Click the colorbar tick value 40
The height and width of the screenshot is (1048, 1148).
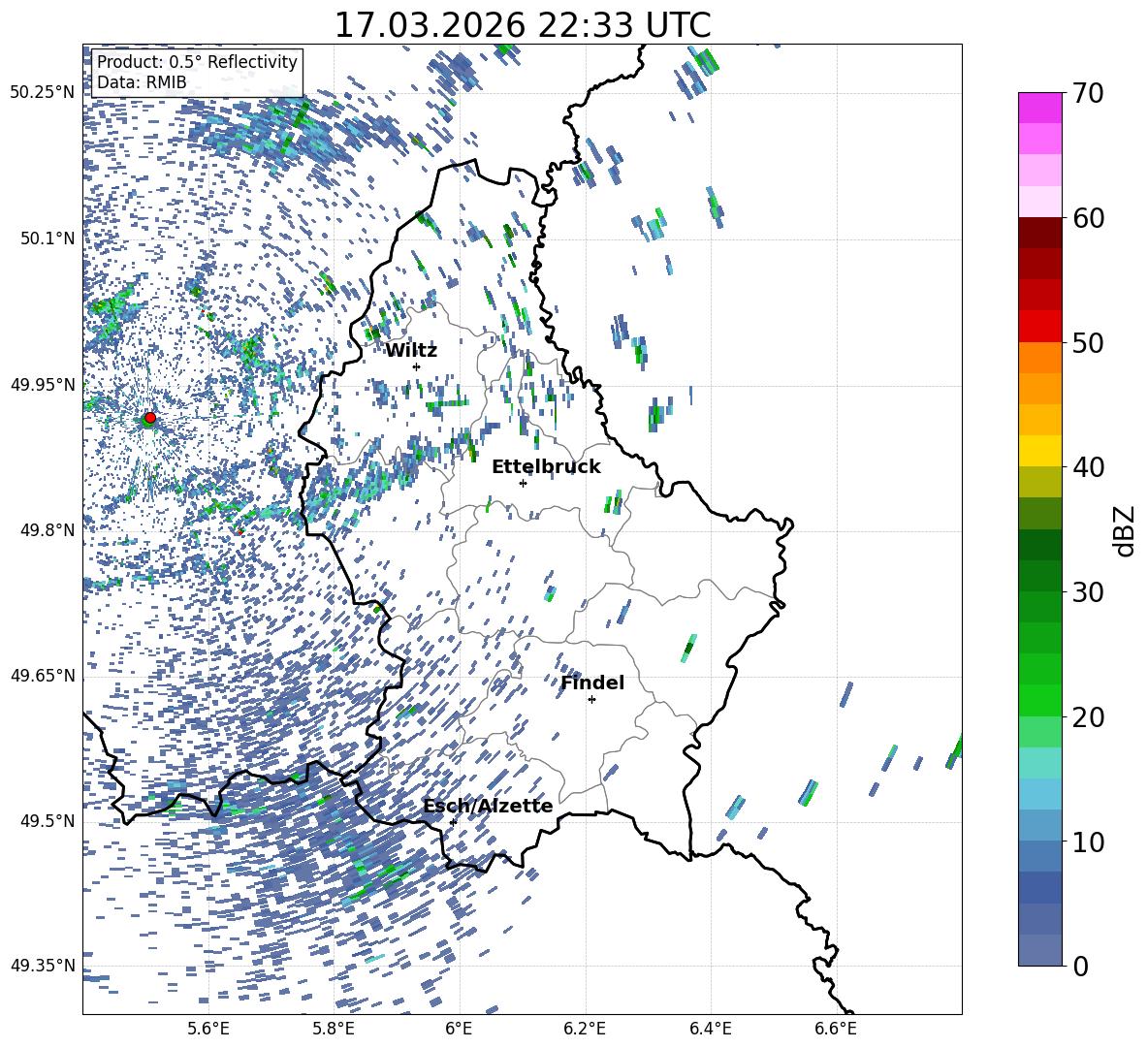[1088, 467]
